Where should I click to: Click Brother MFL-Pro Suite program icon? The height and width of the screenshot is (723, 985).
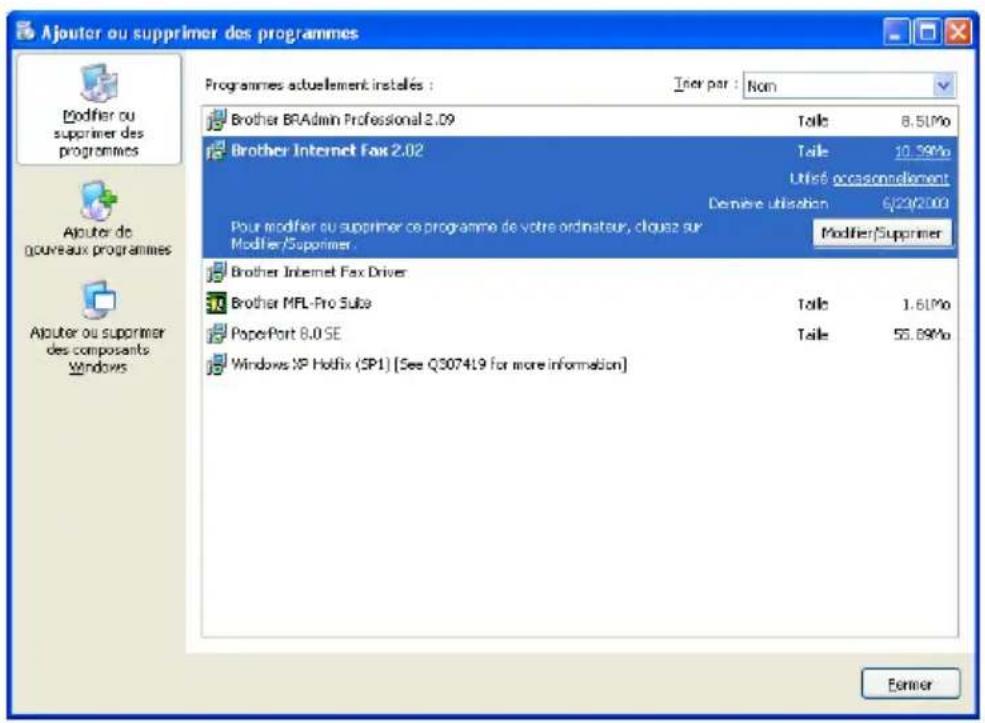point(216,303)
